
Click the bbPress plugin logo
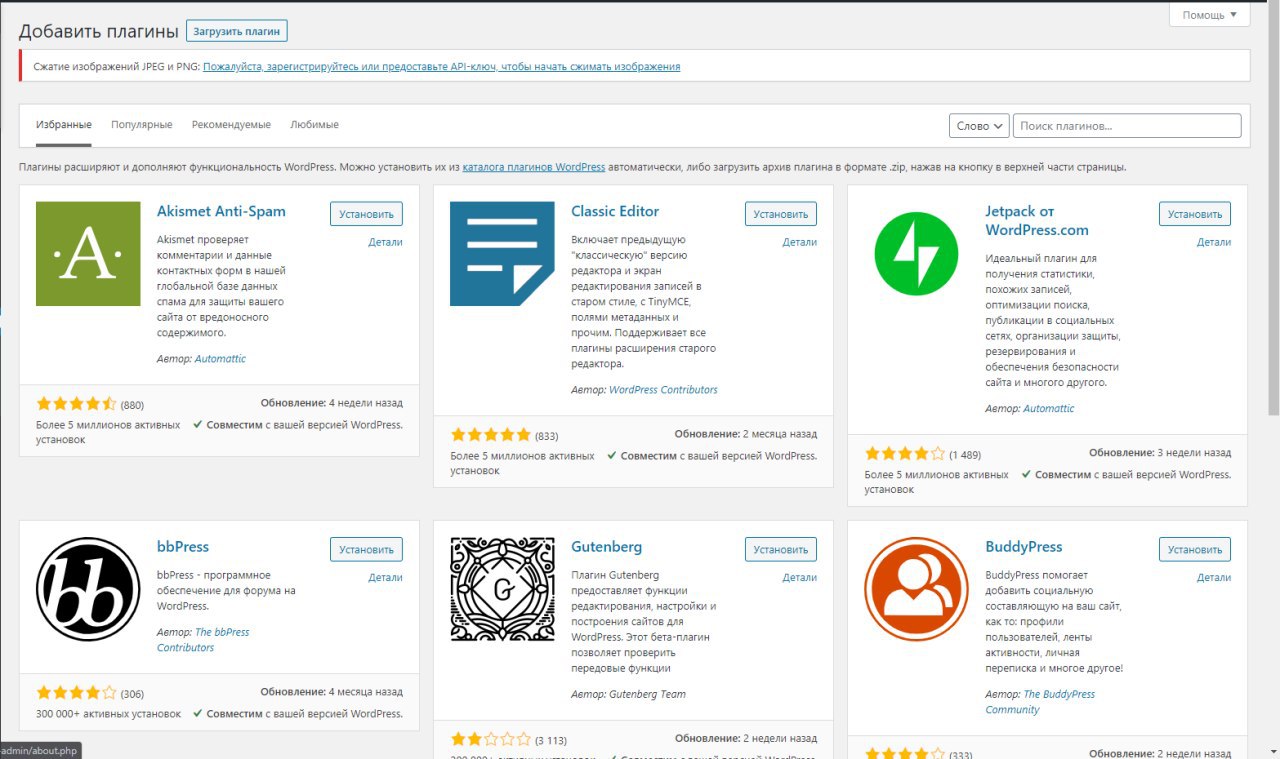(x=88, y=589)
